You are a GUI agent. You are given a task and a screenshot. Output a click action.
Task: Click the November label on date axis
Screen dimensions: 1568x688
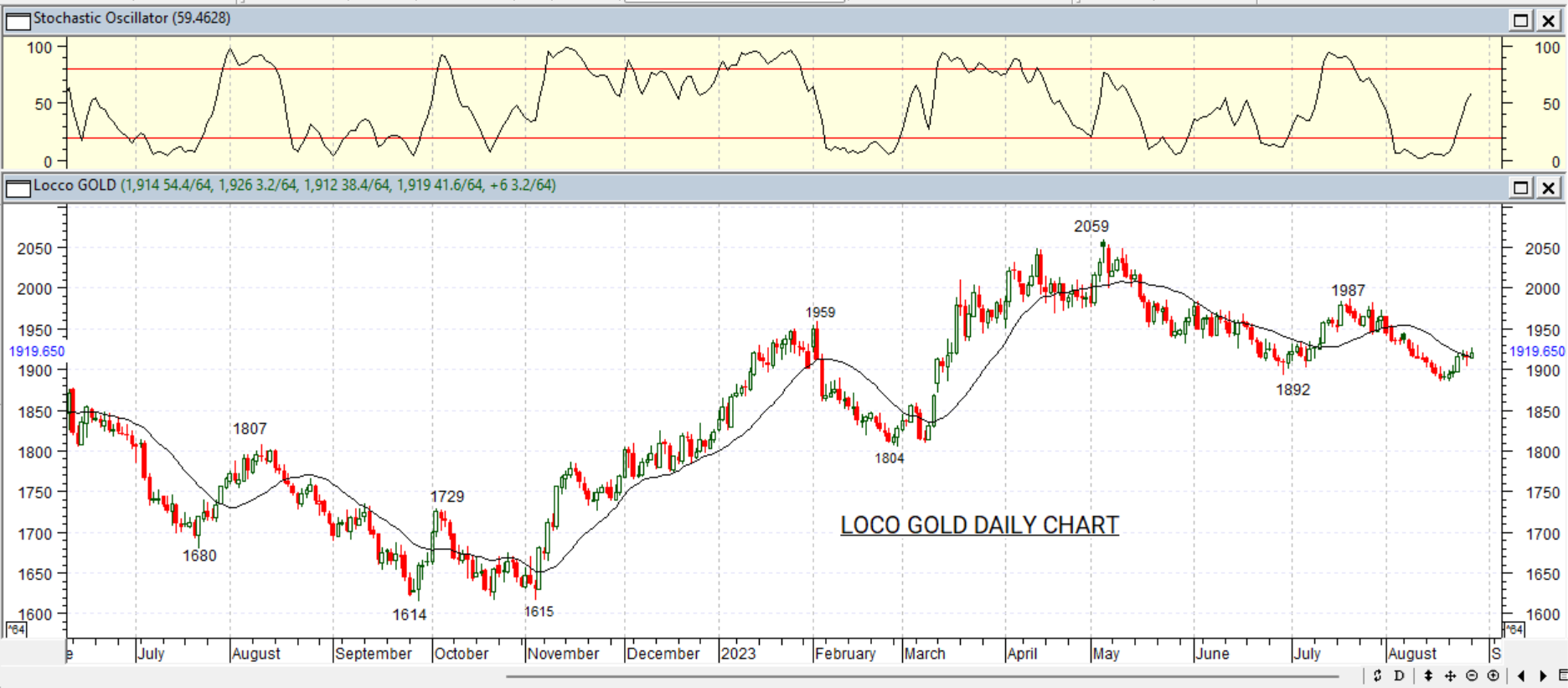tap(563, 654)
